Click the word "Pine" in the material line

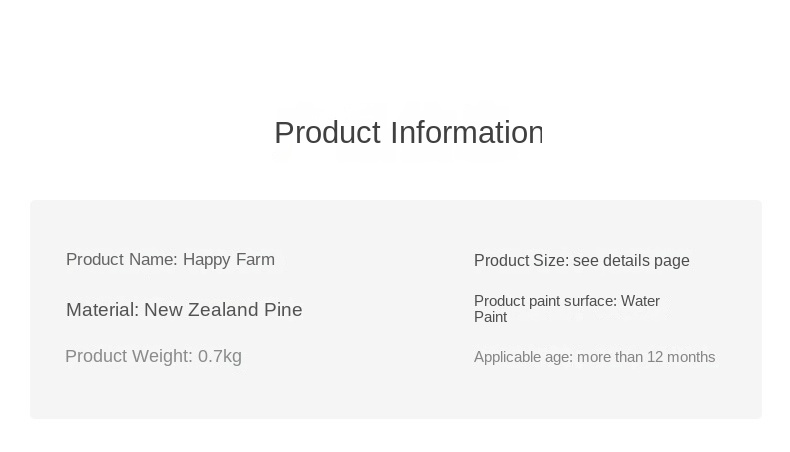tap(283, 310)
